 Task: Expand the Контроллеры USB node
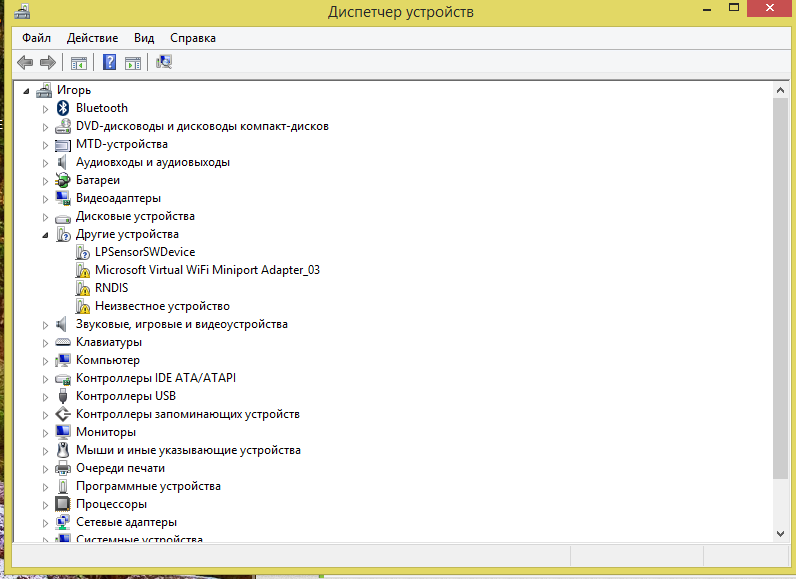[x=45, y=397]
